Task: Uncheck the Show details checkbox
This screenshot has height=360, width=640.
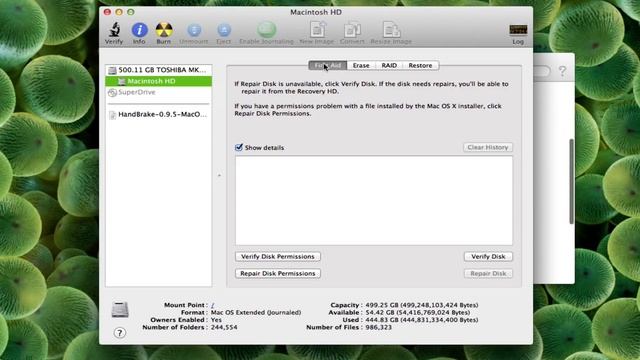Action: tap(239, 147)
